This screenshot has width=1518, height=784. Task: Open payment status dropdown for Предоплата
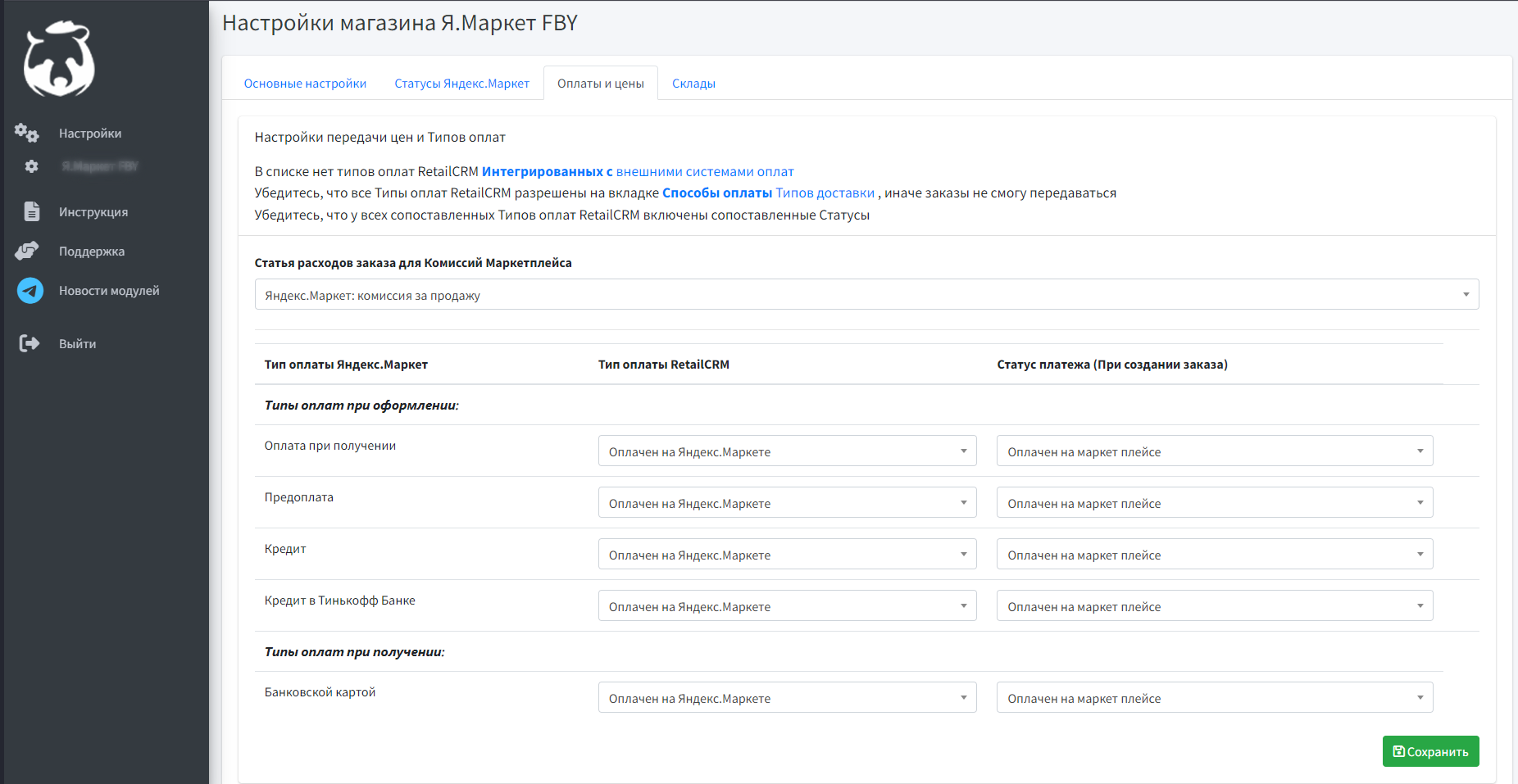[x=1215, y=502]
